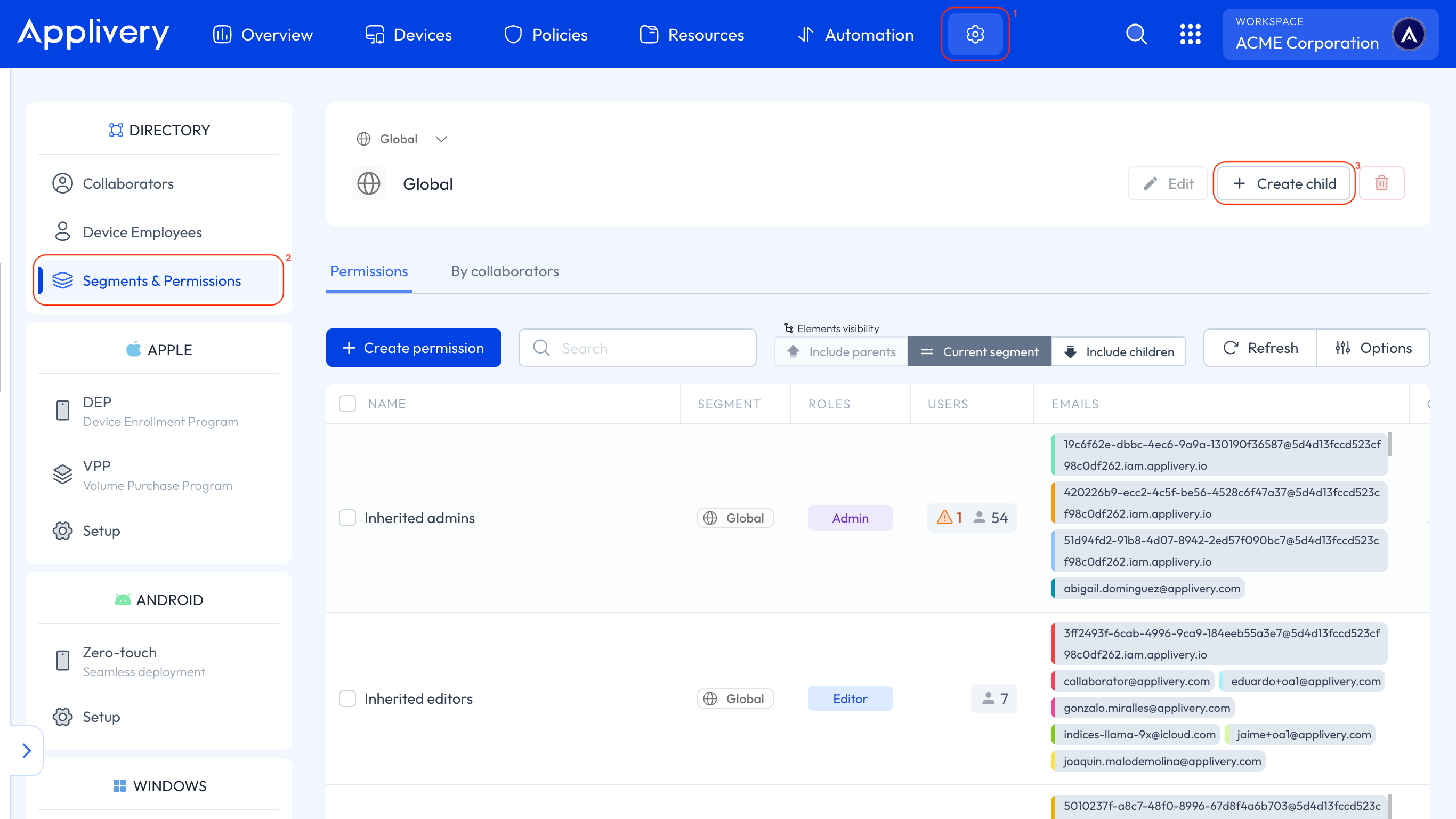The image size is (1456, 819).
Task: Select Segments & Permissions in the sidebar
Action: pos(161,280)
